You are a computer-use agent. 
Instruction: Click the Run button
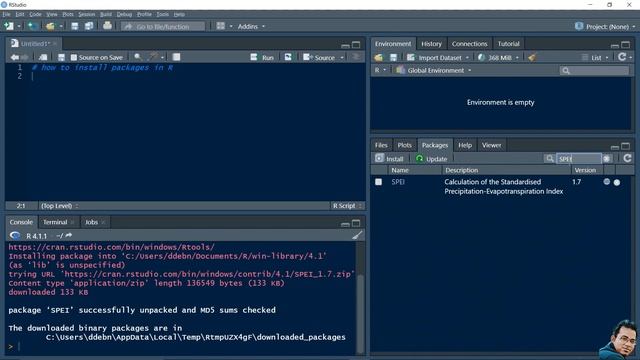[x=262, y=58]
